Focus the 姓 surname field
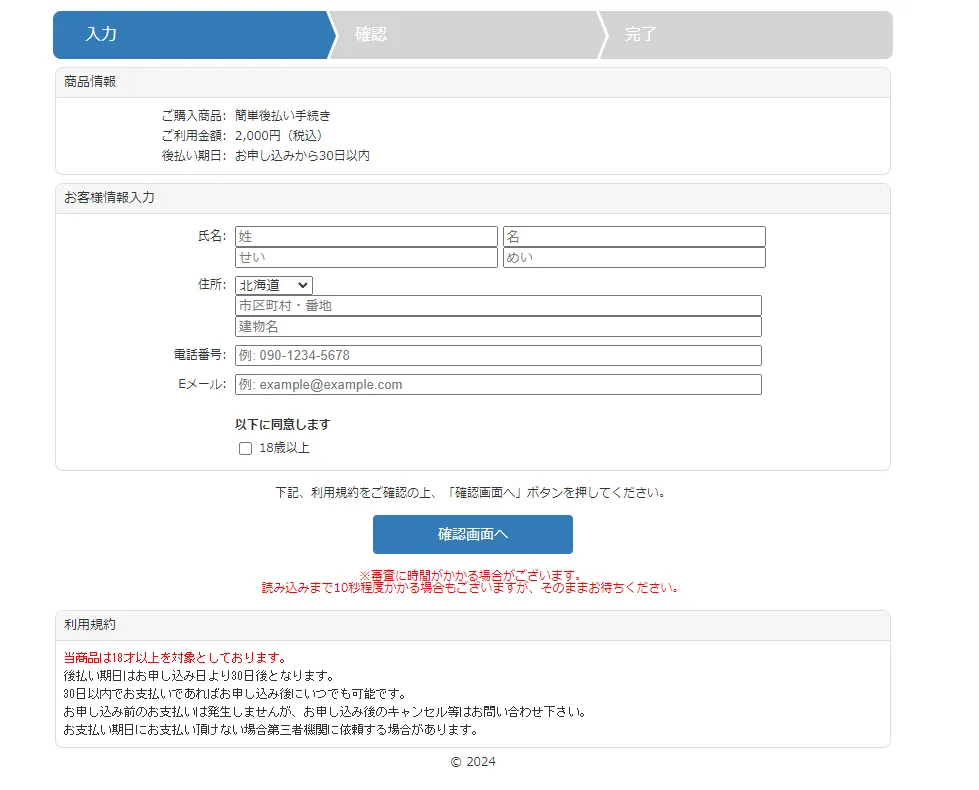Screen dimensions: 979x790 pos(366,237)
